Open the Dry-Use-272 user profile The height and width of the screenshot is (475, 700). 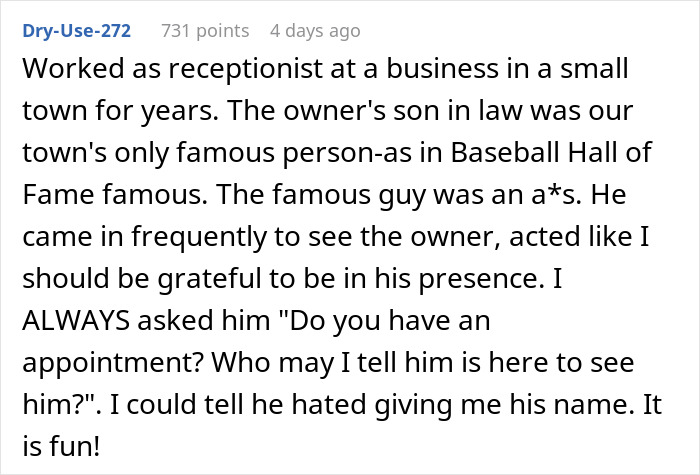coord(76,31)
